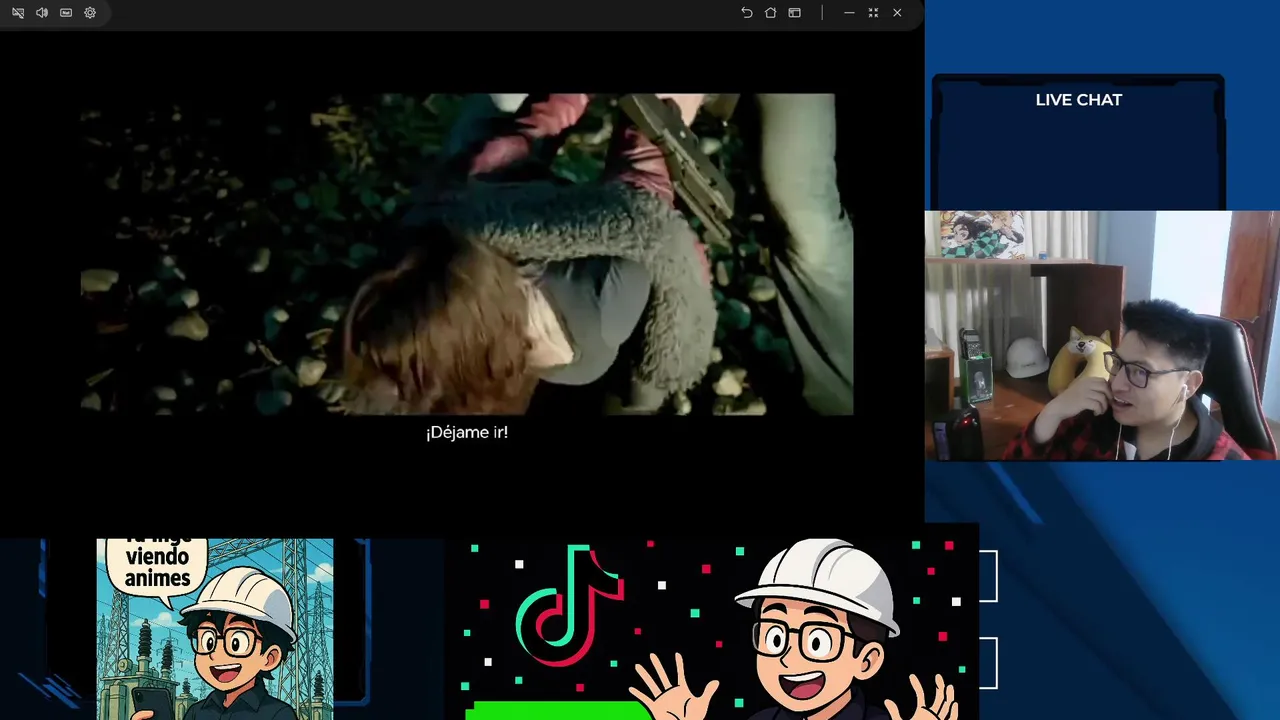The height and width of the screenshot is (720, 1280).
Task: Click the crossed-out screen icon in top bar
Action: coord(18,13)
